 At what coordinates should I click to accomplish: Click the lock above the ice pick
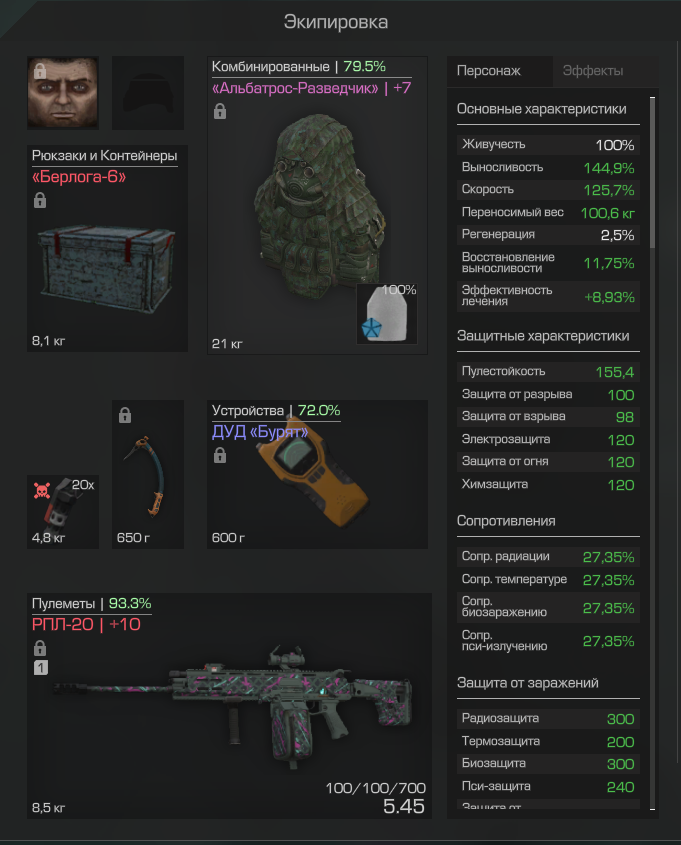tap(125, 415)
